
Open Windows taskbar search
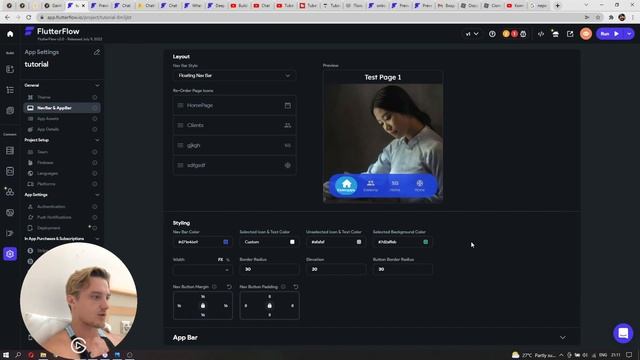click(18, 355)
